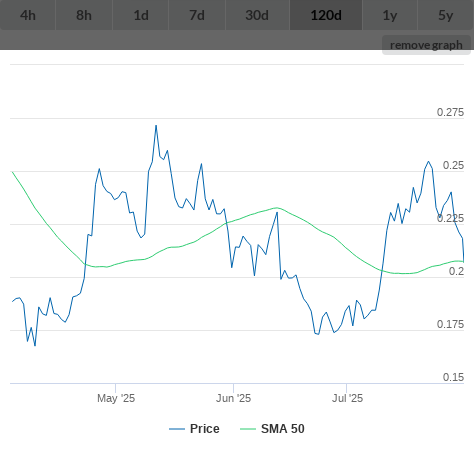Click the 0.2 y-axis value

(456, 271)
